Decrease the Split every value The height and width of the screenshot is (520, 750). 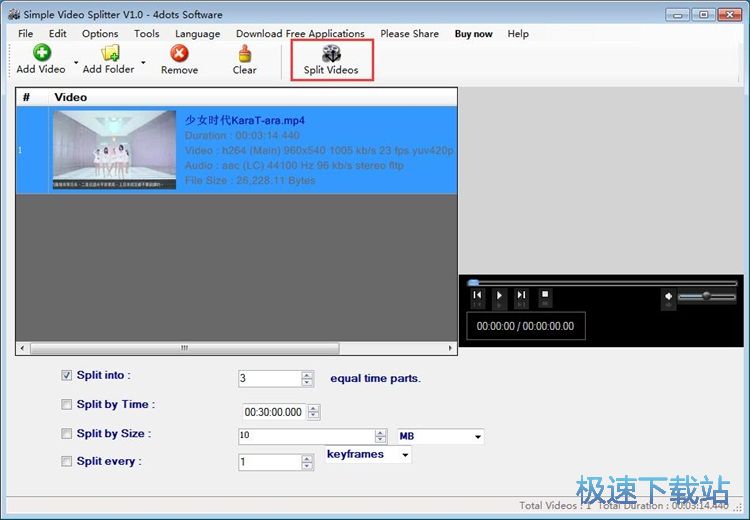coord(307,466)
